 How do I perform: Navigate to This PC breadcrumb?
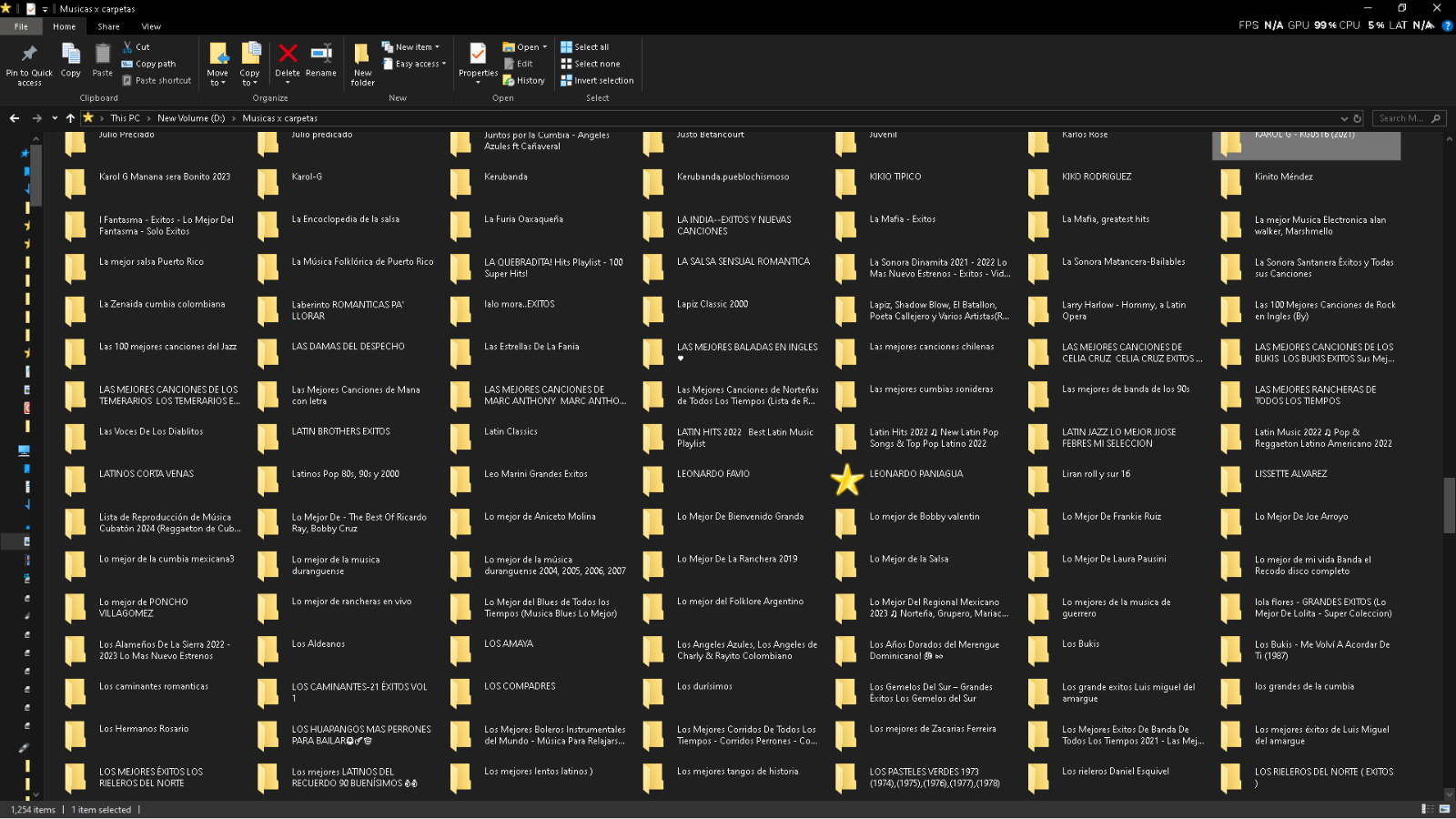click(x=126, y=118)
